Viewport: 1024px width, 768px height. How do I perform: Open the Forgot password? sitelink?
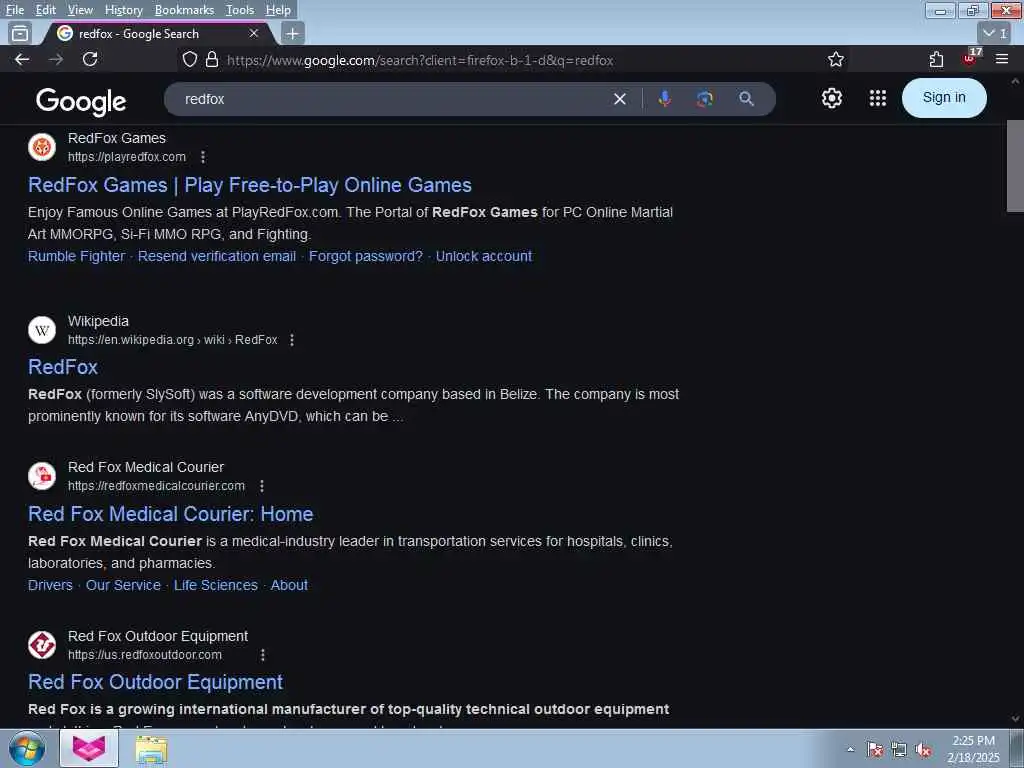[x=366, y=256]
